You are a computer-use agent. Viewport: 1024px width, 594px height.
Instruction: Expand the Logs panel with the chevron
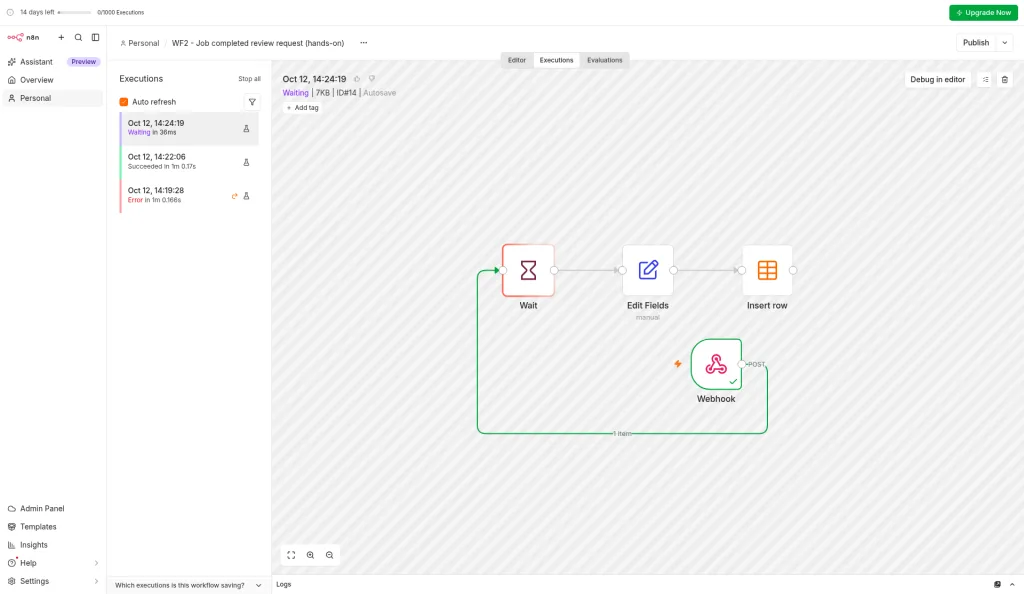click(1012, 584)
